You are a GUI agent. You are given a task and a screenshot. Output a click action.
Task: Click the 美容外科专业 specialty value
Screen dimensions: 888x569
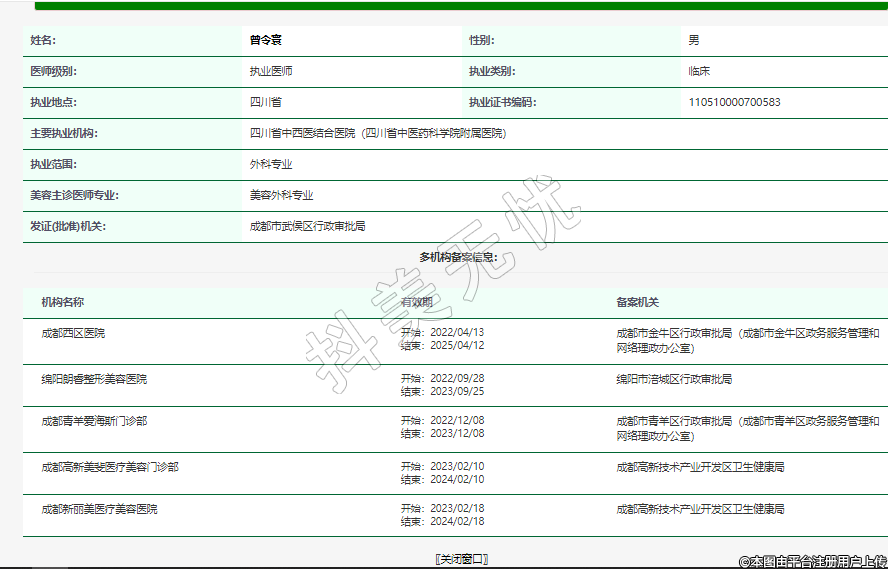(281, 195)
